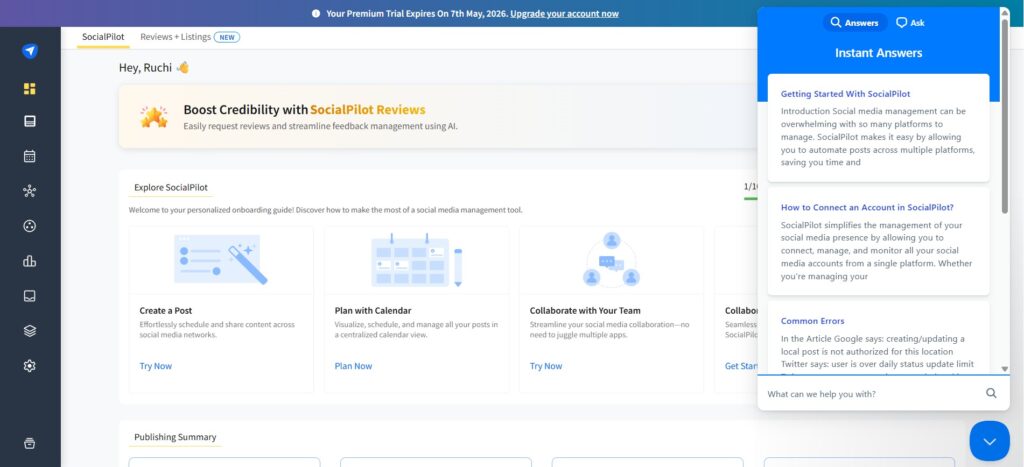Switch to the SocialPilot tab

103,37
